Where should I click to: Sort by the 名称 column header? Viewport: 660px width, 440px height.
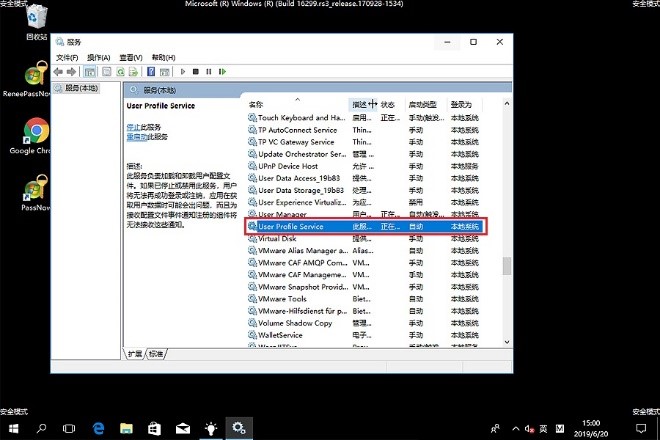[x=296, y=104]
